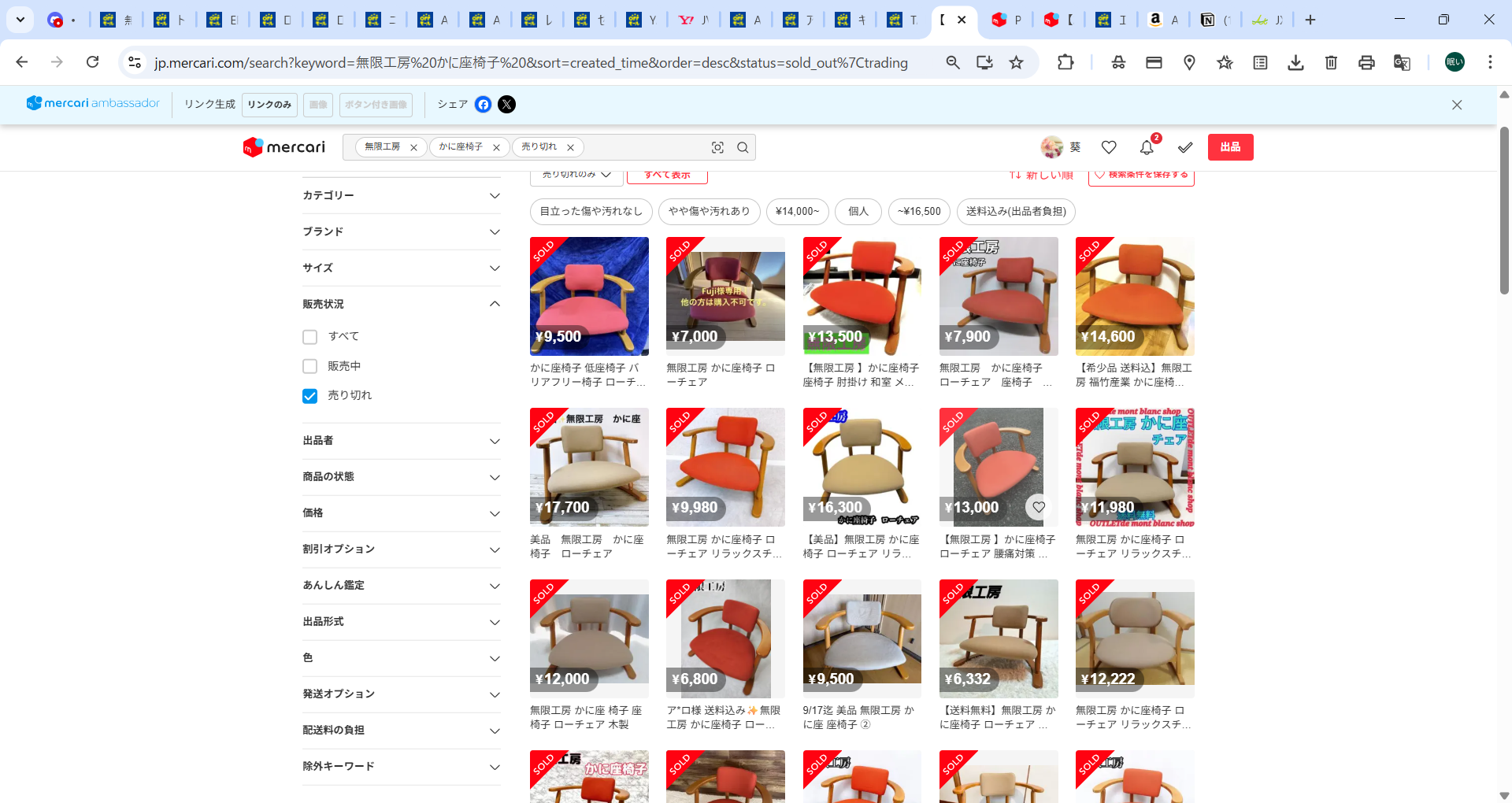Screen dimensions: 1512x803
Task: Open favorites heart icon in Mercari header
Action: click(x=1109, y=147)
